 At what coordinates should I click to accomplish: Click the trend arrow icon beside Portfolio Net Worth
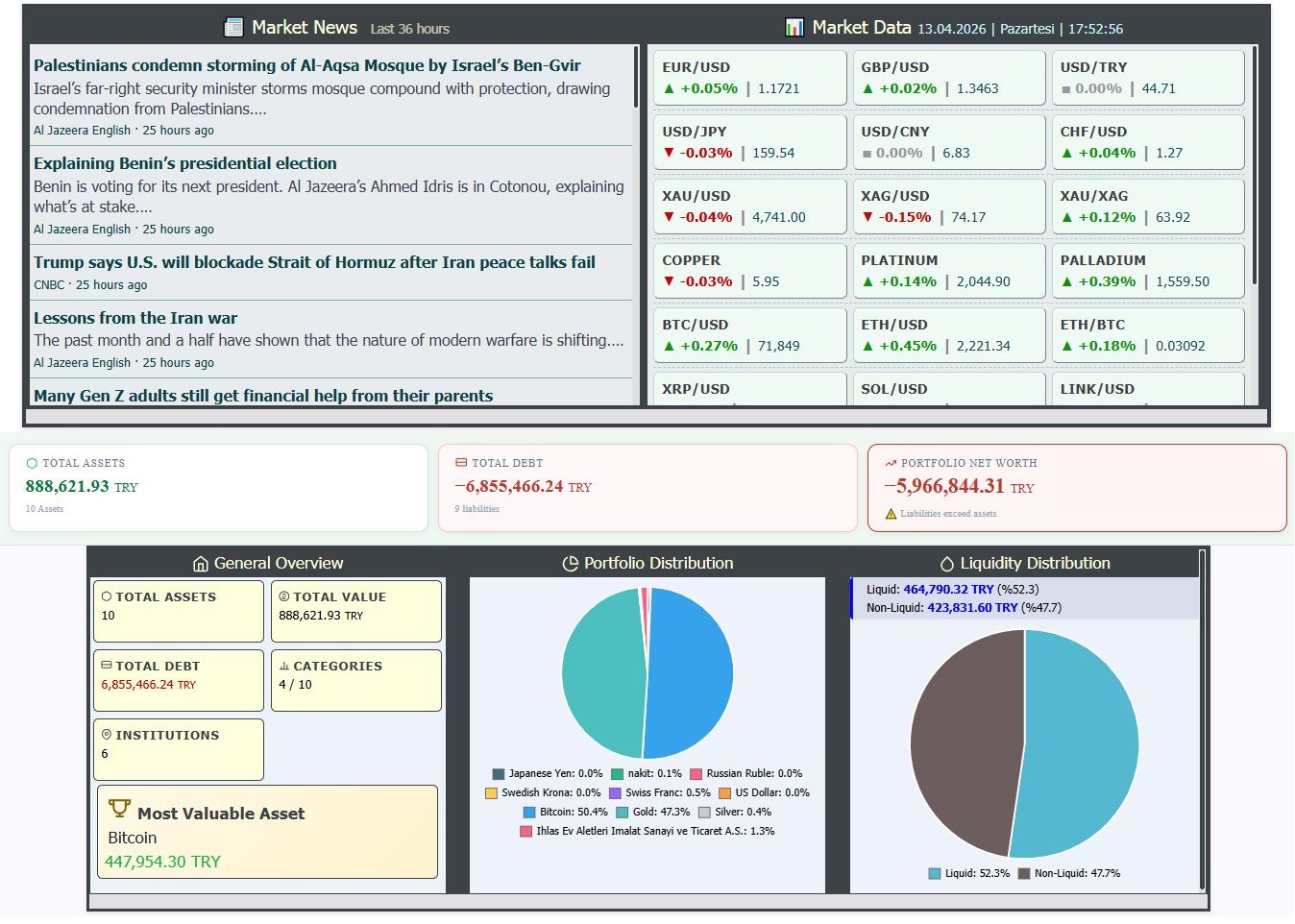[891, 462]
